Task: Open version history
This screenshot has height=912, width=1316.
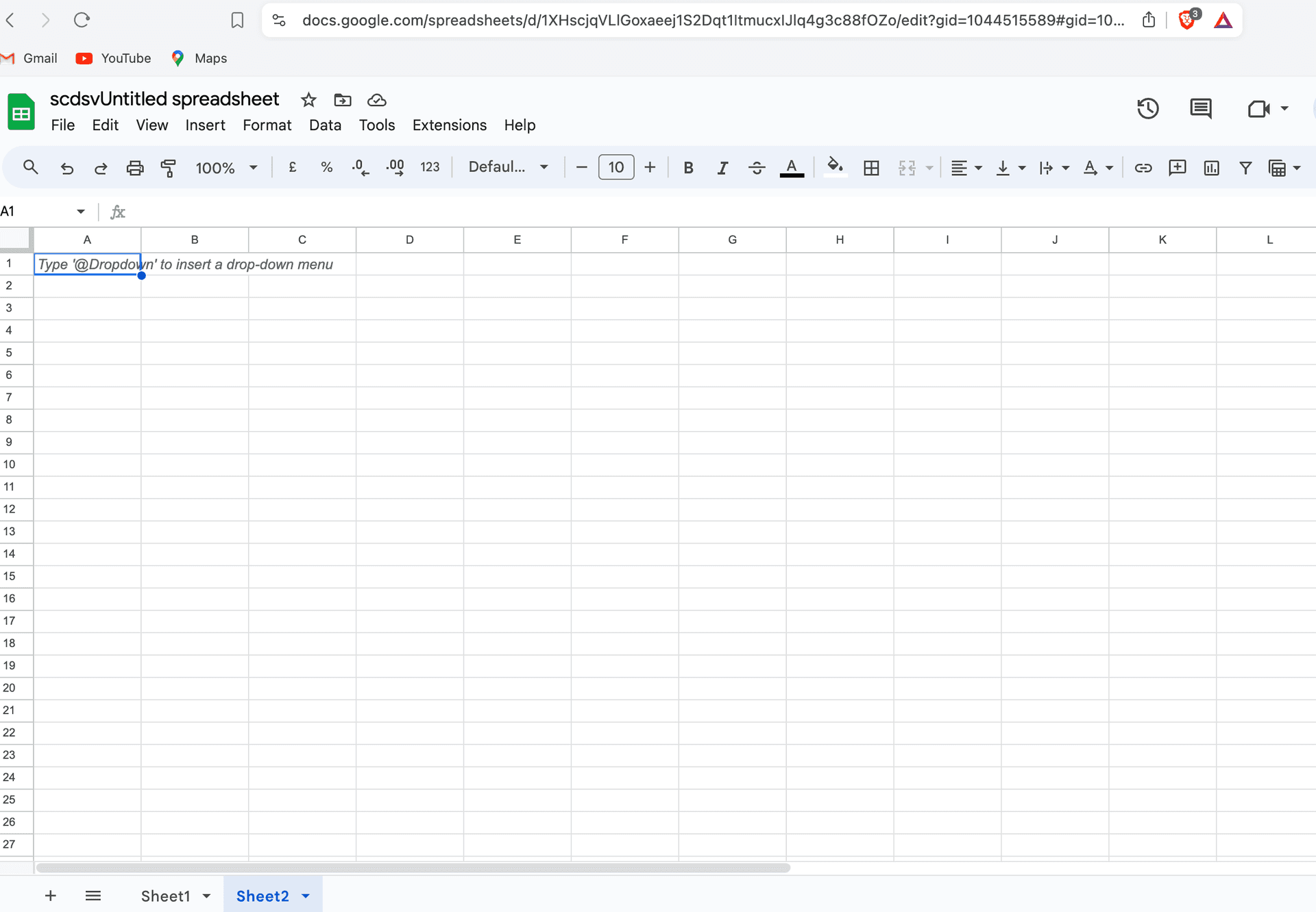Action: coord(1148,108)
